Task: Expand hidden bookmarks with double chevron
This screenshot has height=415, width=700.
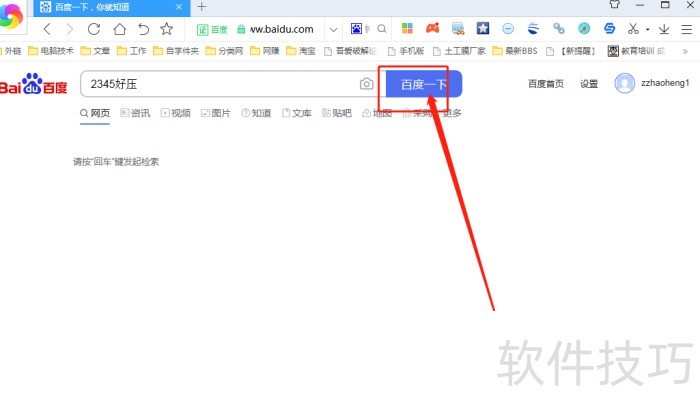Action: click(x=685, y=51)
